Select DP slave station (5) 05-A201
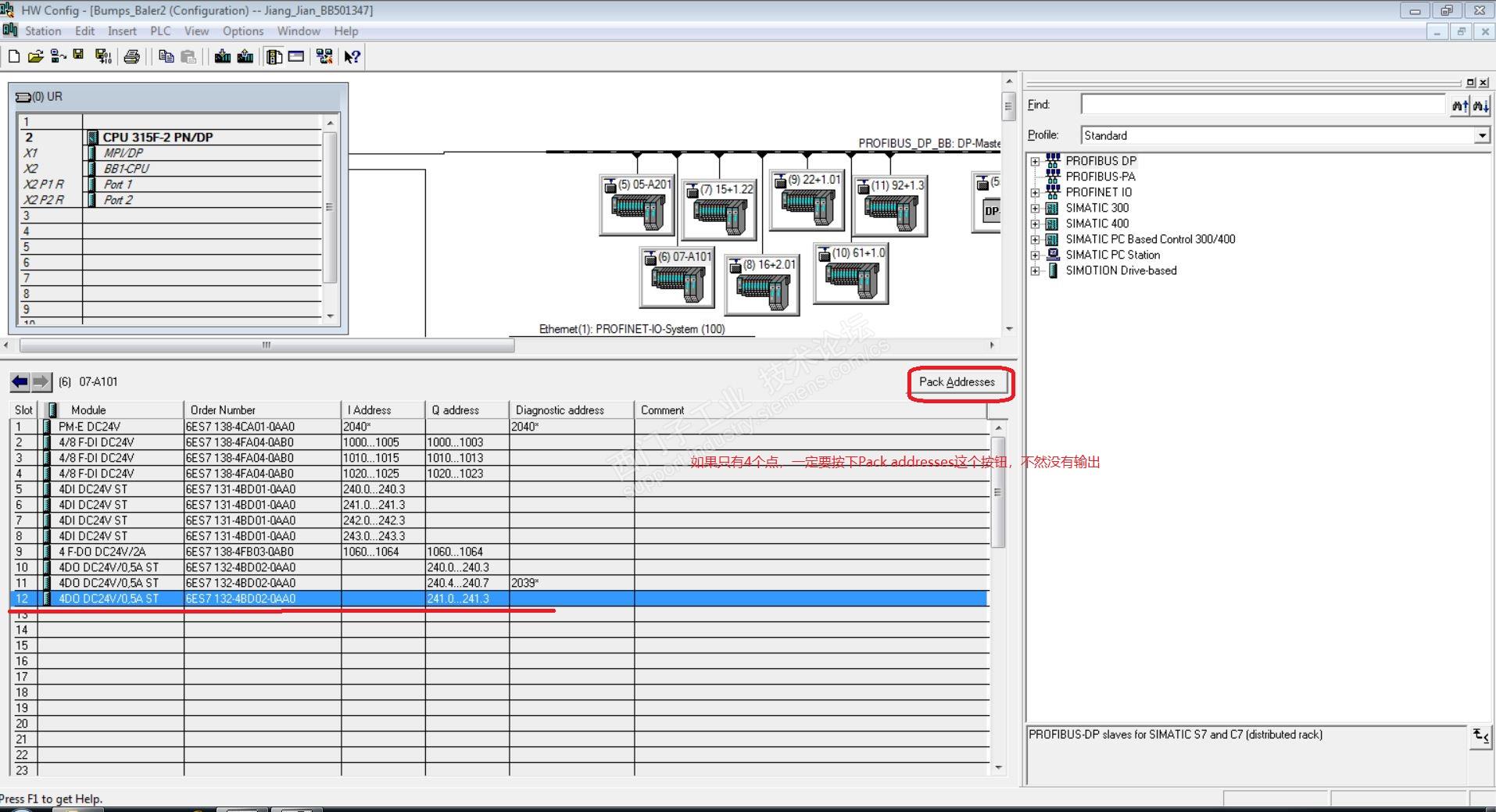 (x=637, y=206)
